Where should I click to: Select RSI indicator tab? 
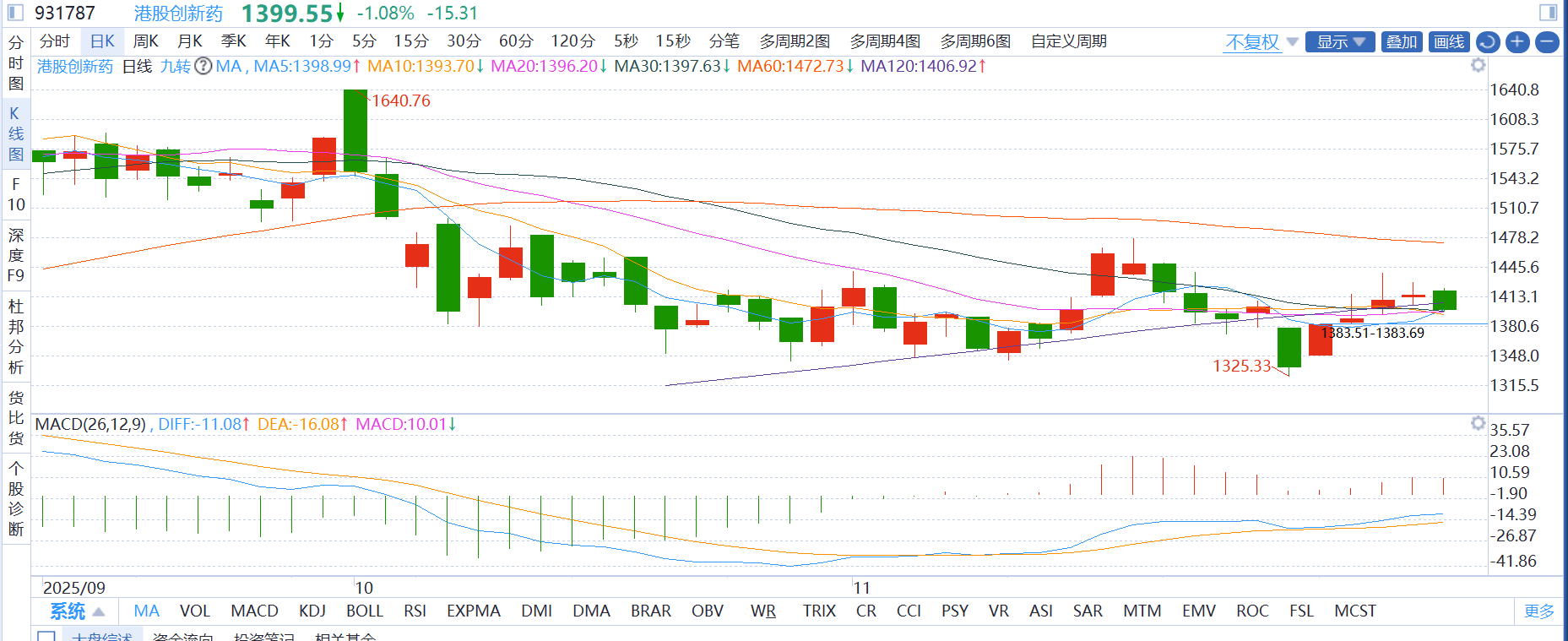[x=415, y=611]
